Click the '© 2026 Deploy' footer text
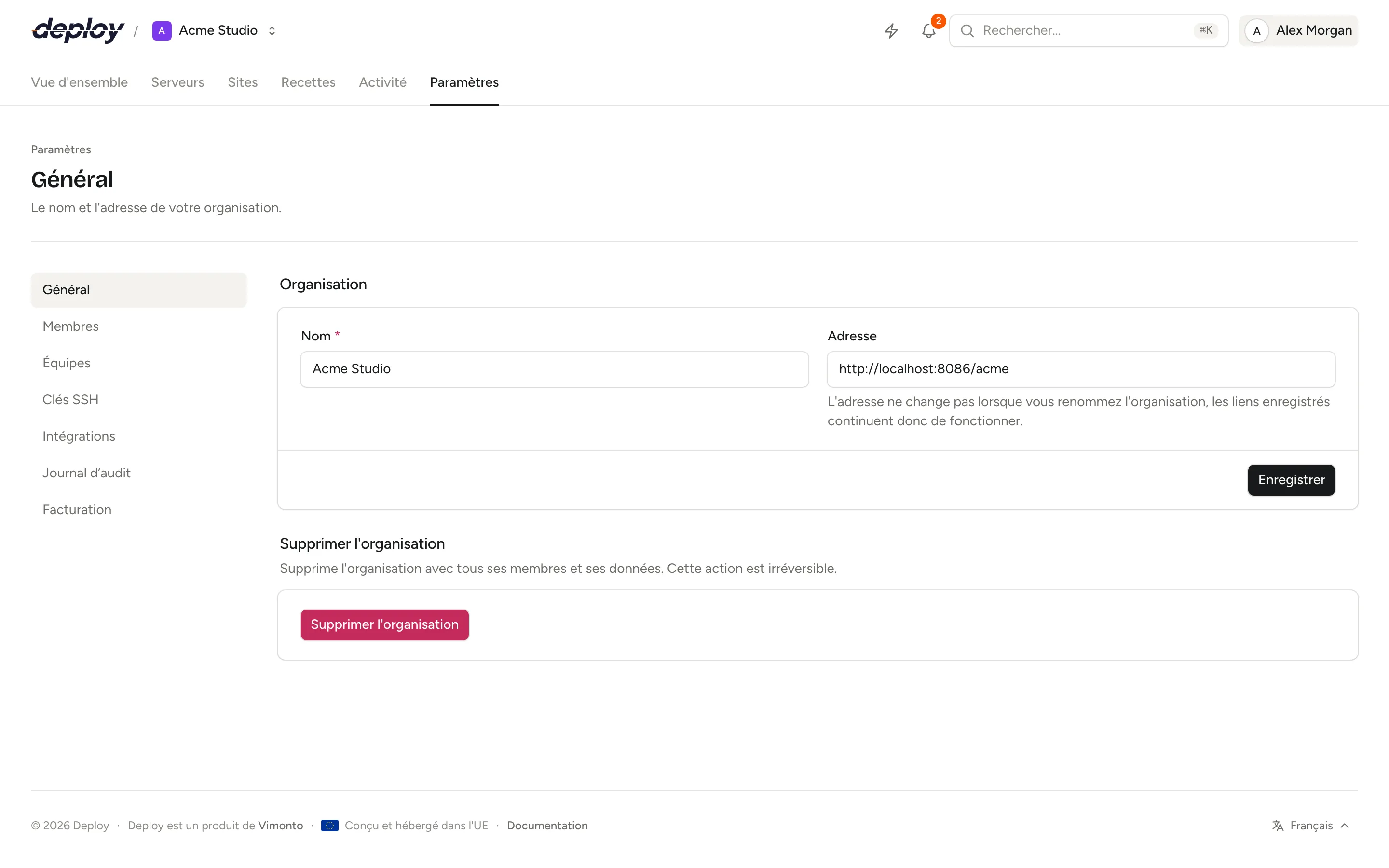This screenshot has height=868, width=1389. click(70, 826)
